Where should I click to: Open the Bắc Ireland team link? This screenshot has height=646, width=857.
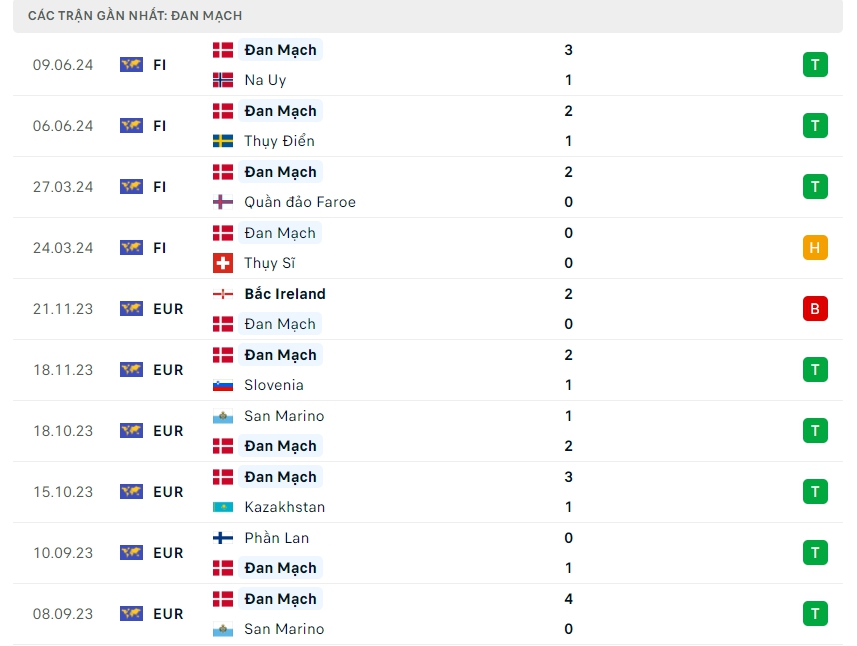(285, 294)
